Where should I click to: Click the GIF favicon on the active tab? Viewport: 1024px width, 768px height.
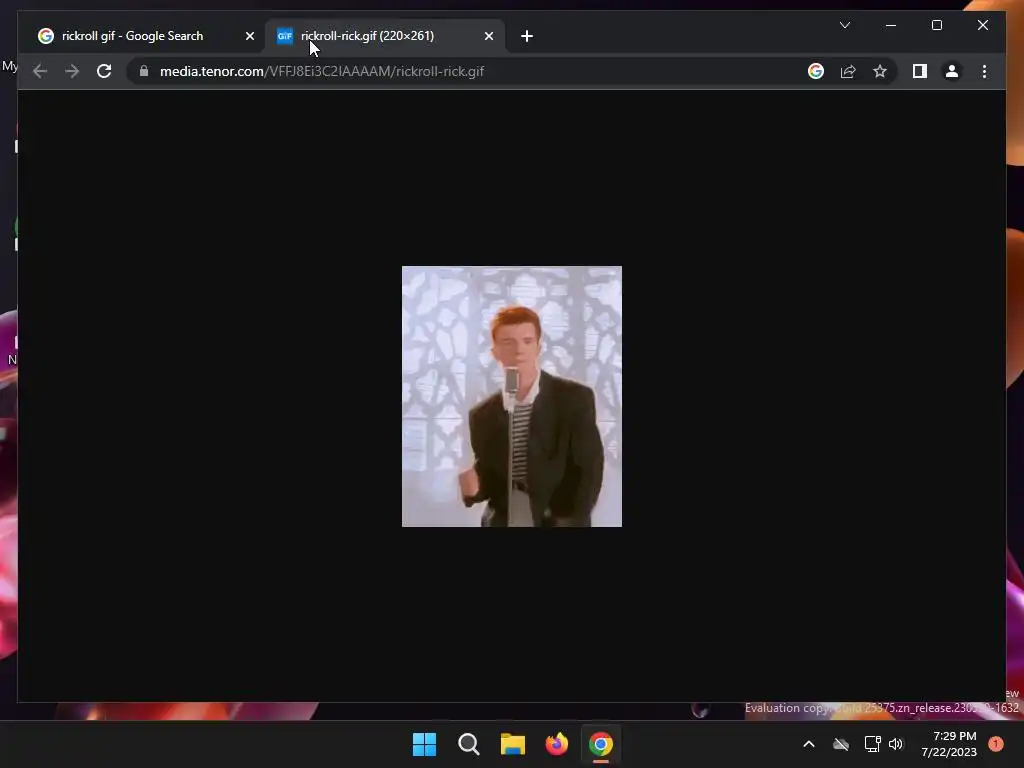[x=285, y=36]
